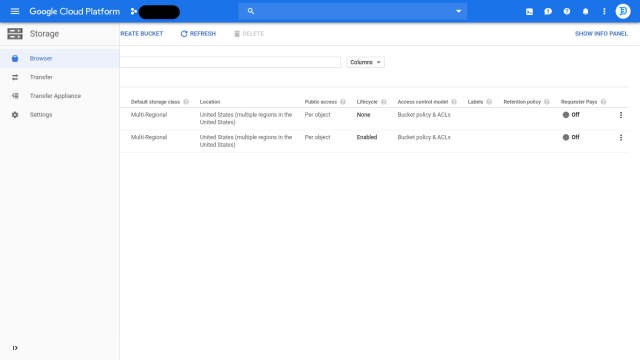Open Transfer Appliance in sidebar
The image size is (640, 360).
coord(60,96)
